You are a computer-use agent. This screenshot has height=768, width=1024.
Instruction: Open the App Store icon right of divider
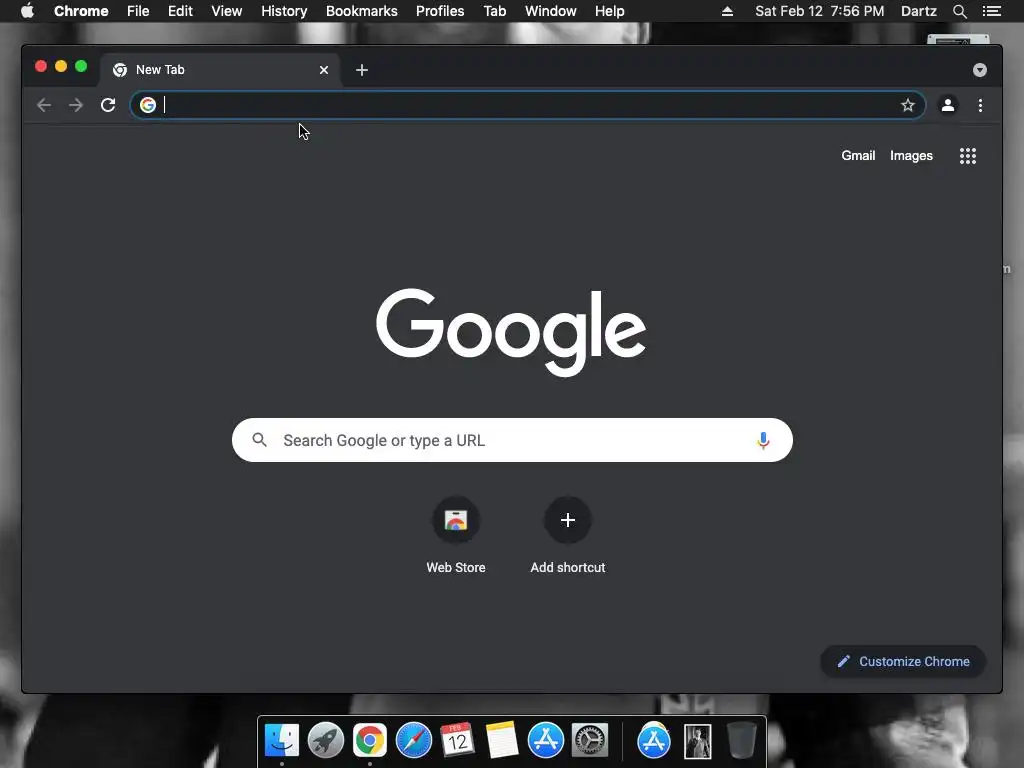coord(654,741)
